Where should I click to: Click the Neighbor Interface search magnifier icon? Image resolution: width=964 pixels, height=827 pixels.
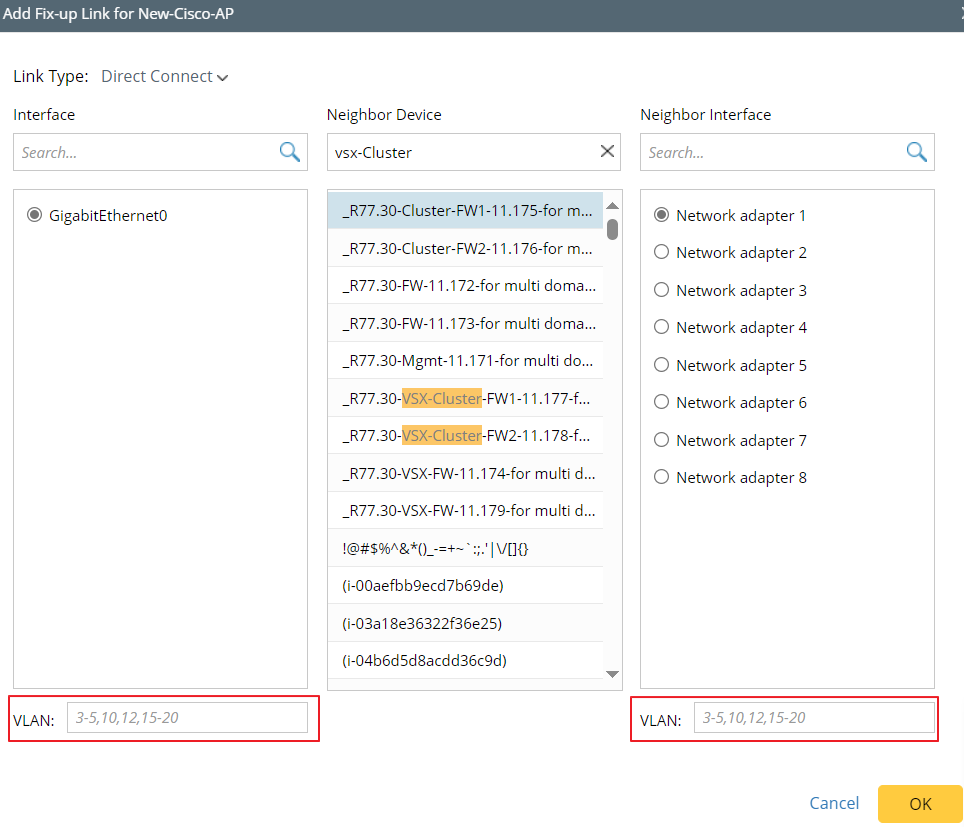[x=916, y=152]
